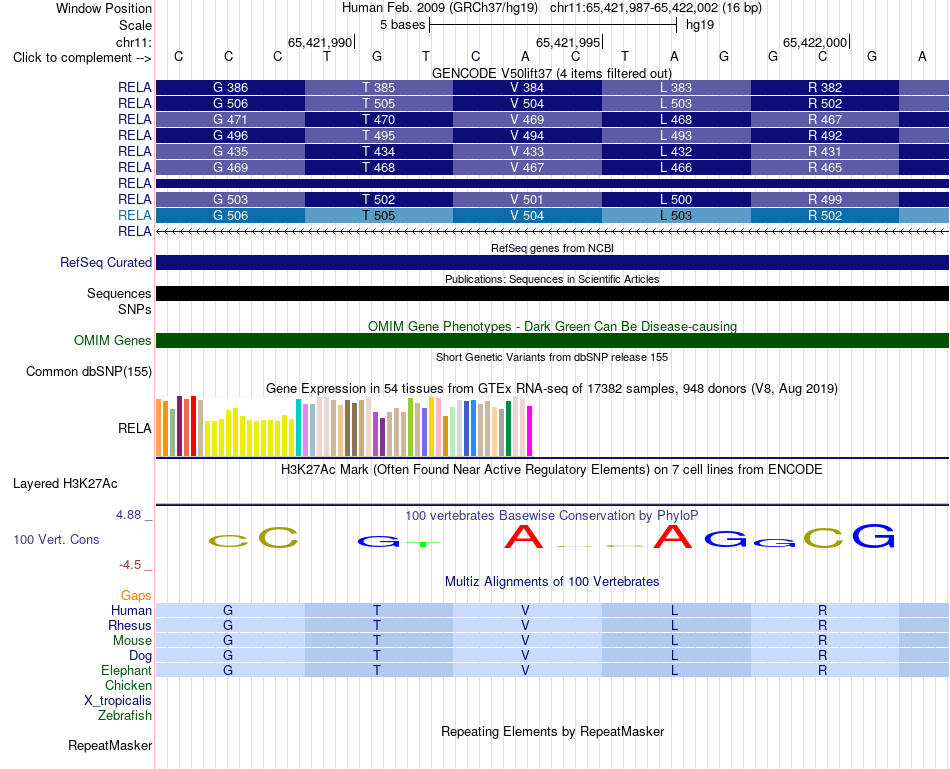
Task: Select the Elephant species row label
Action: pyautogui.click(x=127, y=670)
